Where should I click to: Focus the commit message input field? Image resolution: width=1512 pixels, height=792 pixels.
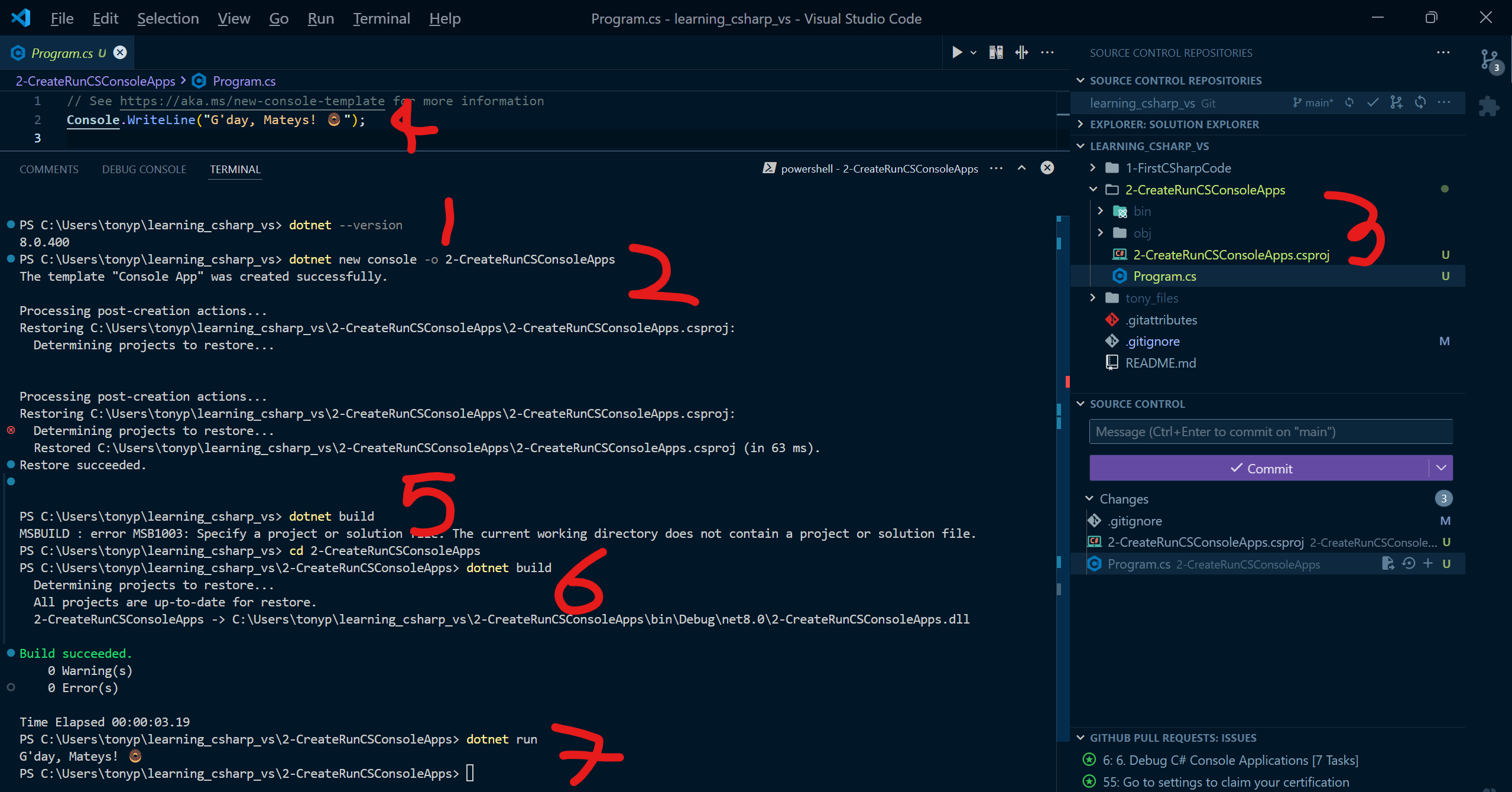(x=1271, y=431)
